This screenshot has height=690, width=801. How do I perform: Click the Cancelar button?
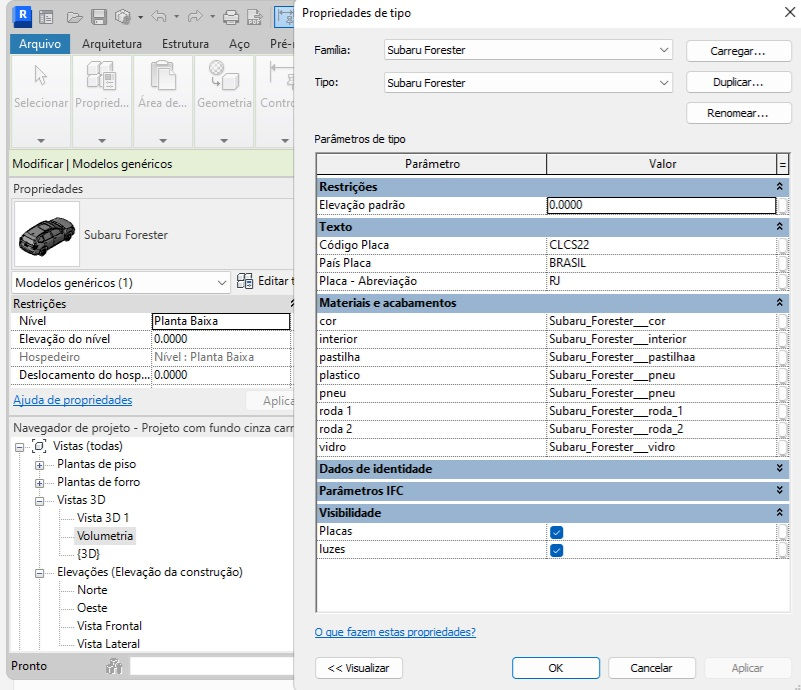pyautogui.click(x=651, y=668)
